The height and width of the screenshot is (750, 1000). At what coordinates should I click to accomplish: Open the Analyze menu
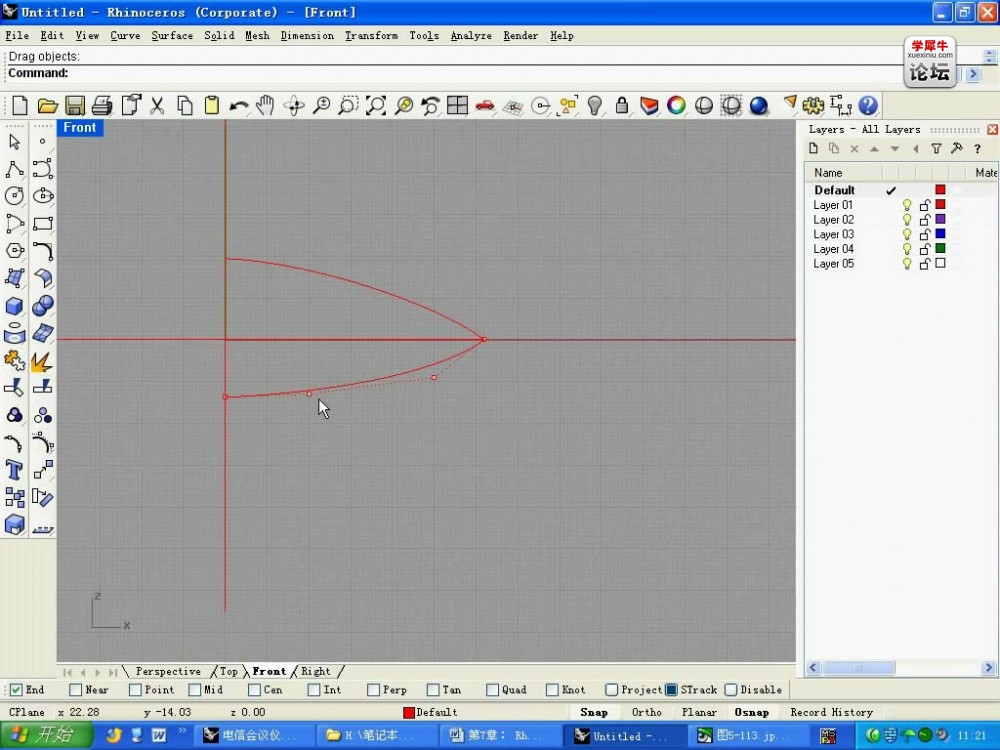point(471,36)
